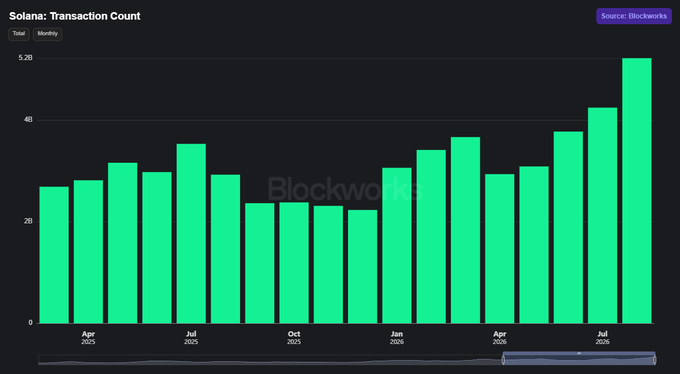The width and height of the screenshot is (680, 374).
Task: Click the October 2025 bar
Action: click(294, 263)
